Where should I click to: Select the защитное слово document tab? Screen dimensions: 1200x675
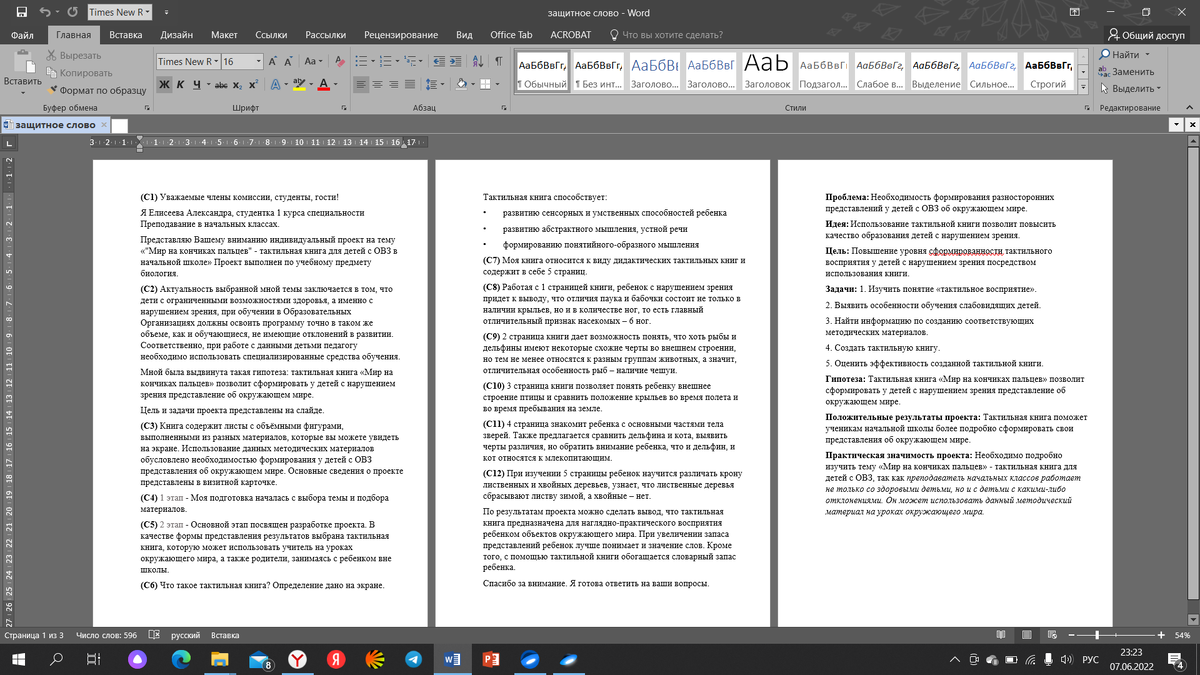click(56, 125)
